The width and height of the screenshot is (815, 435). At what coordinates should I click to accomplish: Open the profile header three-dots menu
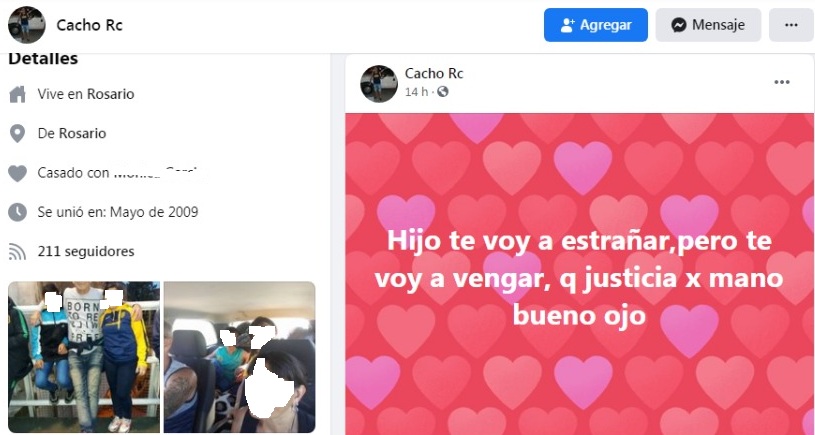791,25
